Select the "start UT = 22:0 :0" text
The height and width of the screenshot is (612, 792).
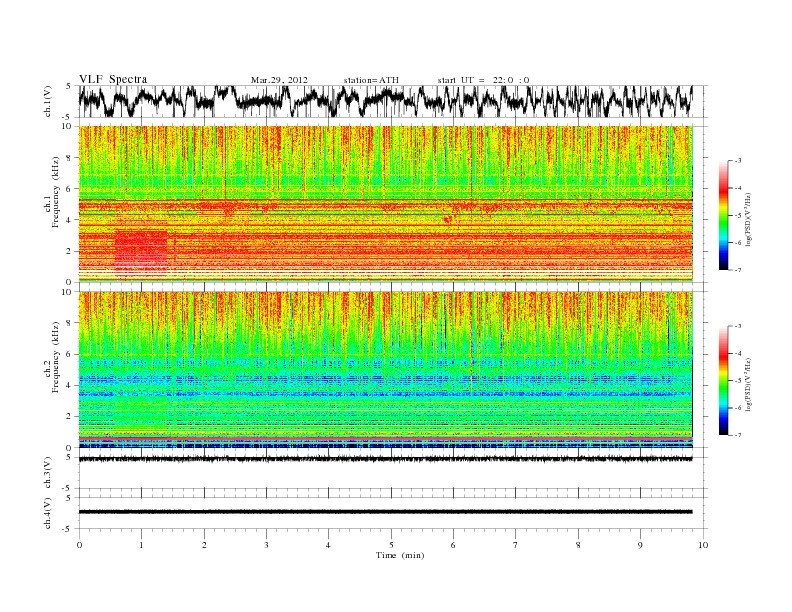click(x=483, y=80)
